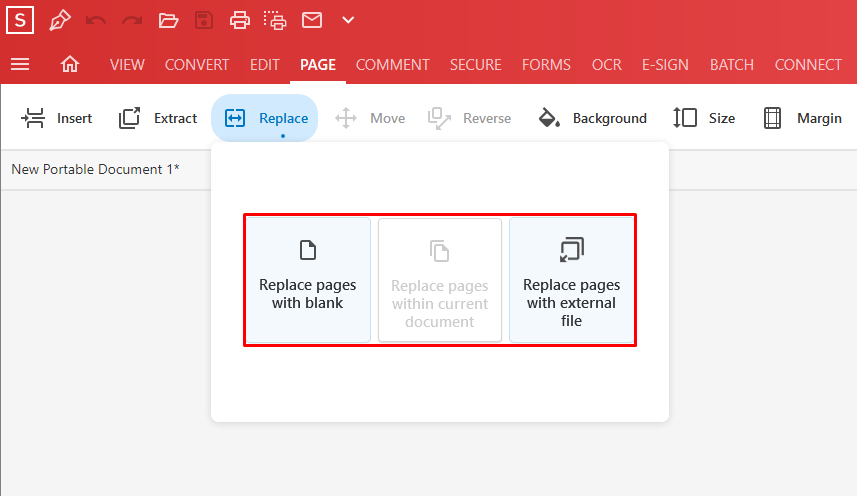The width and height of the screenshot is (857, 496).
Task: Open the E-SIGN tab
Action: [665, 64]
